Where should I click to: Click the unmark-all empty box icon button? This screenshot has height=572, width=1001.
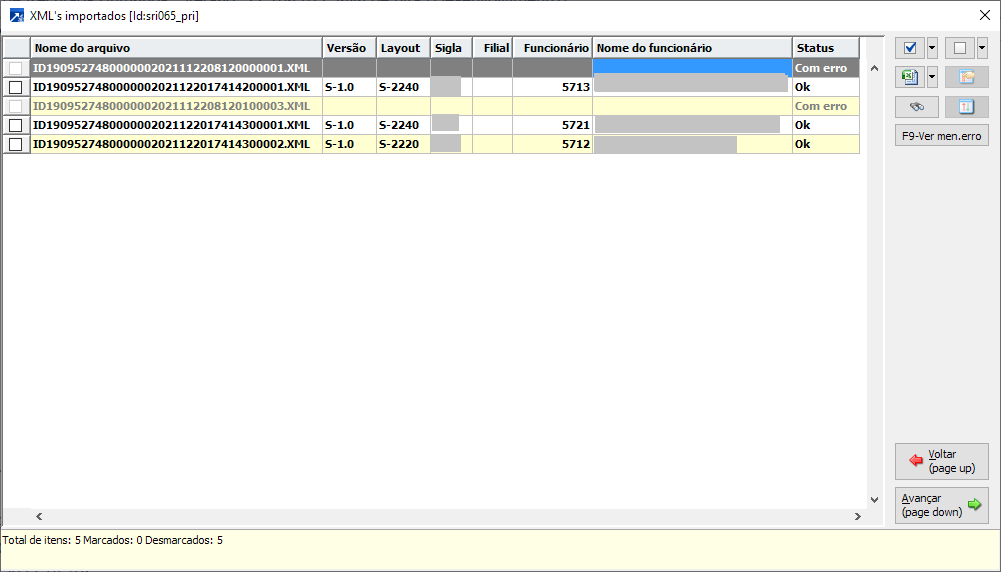(959, 48)
